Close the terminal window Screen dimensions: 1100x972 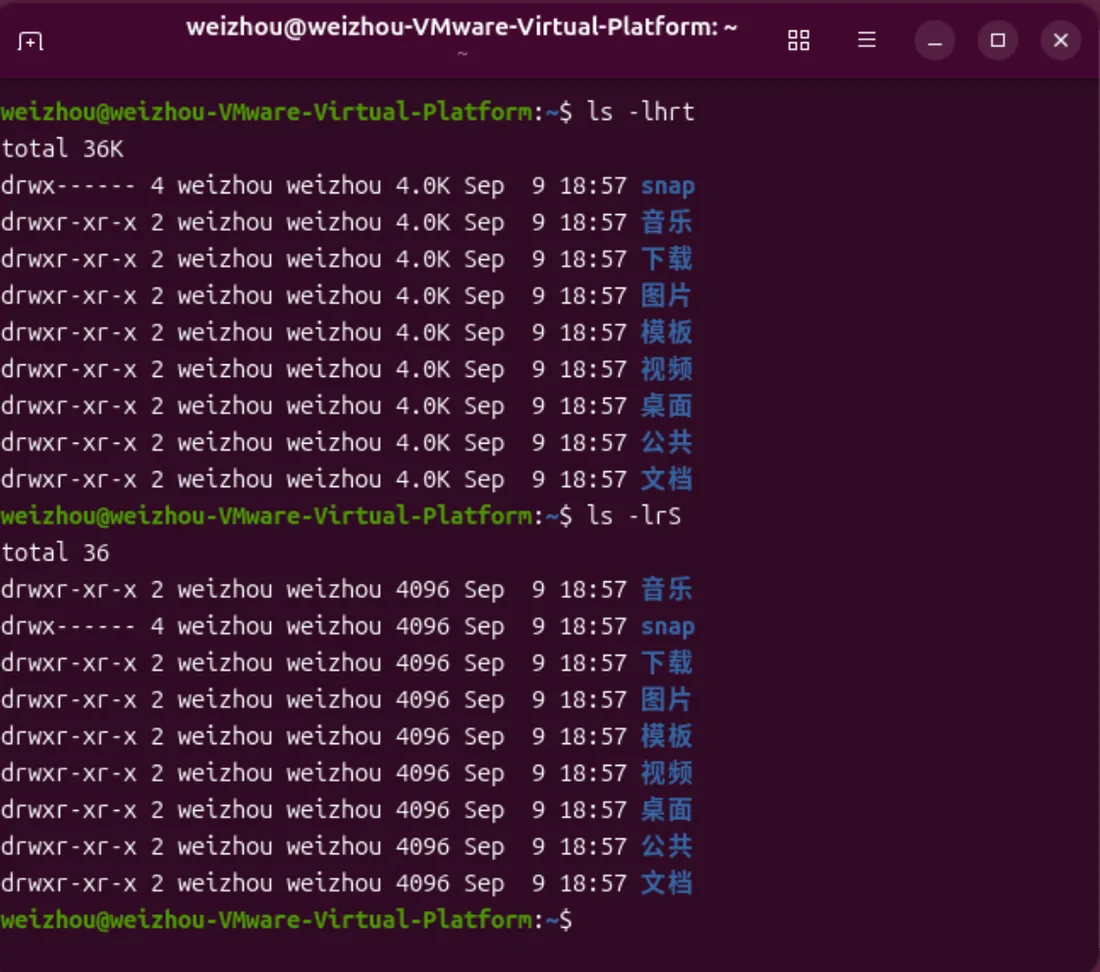(1061, 41)
